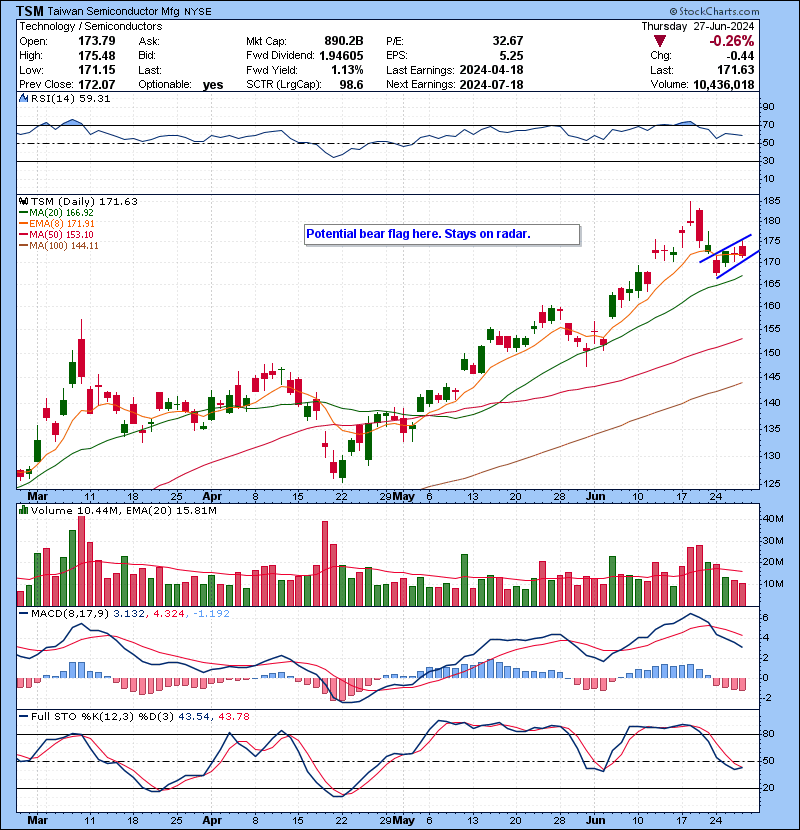Click the stochastic %D value 43.78
The image size is (800, 830).
233,717
